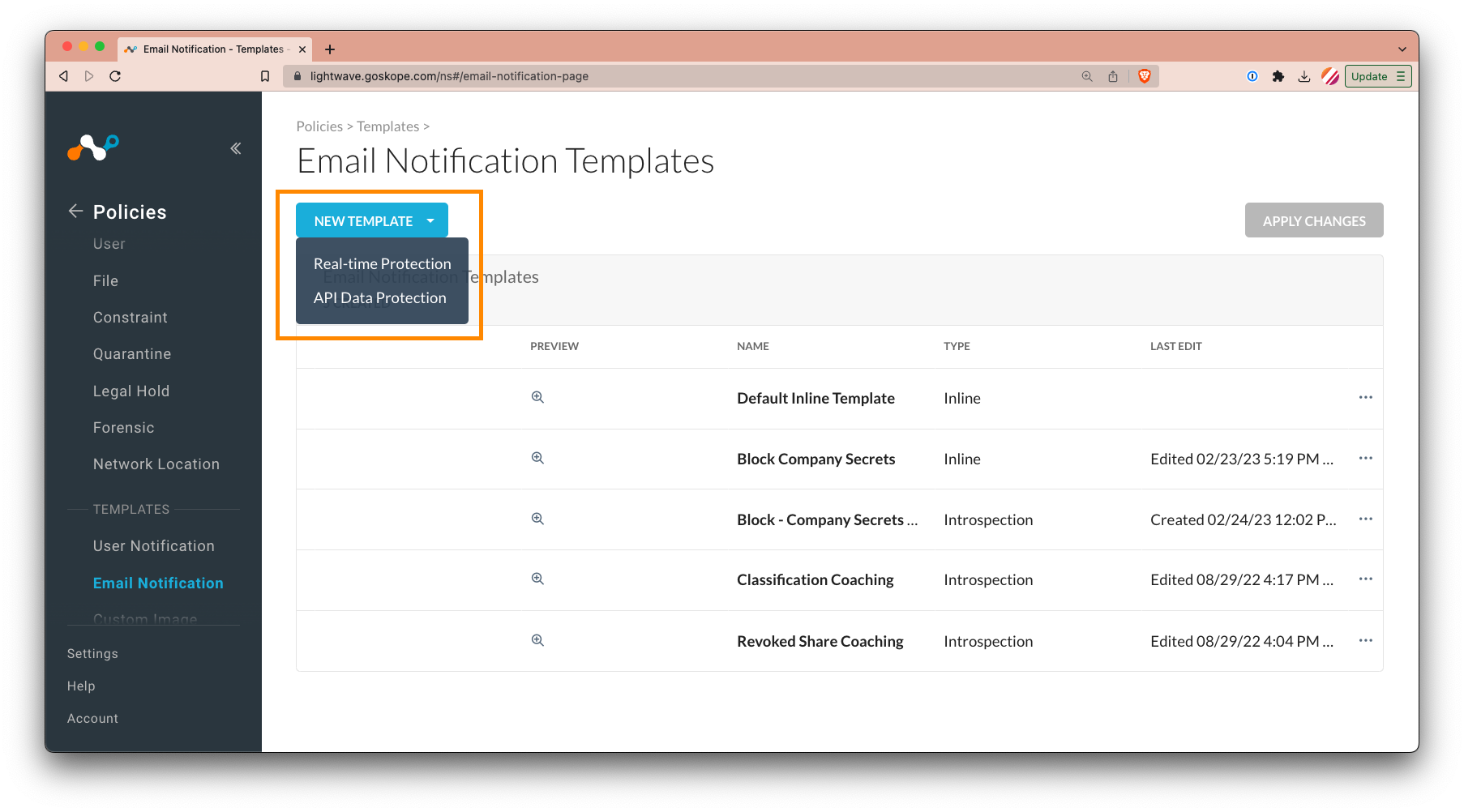Click back arrow beside Policies heading

click(x=75, y=211)
